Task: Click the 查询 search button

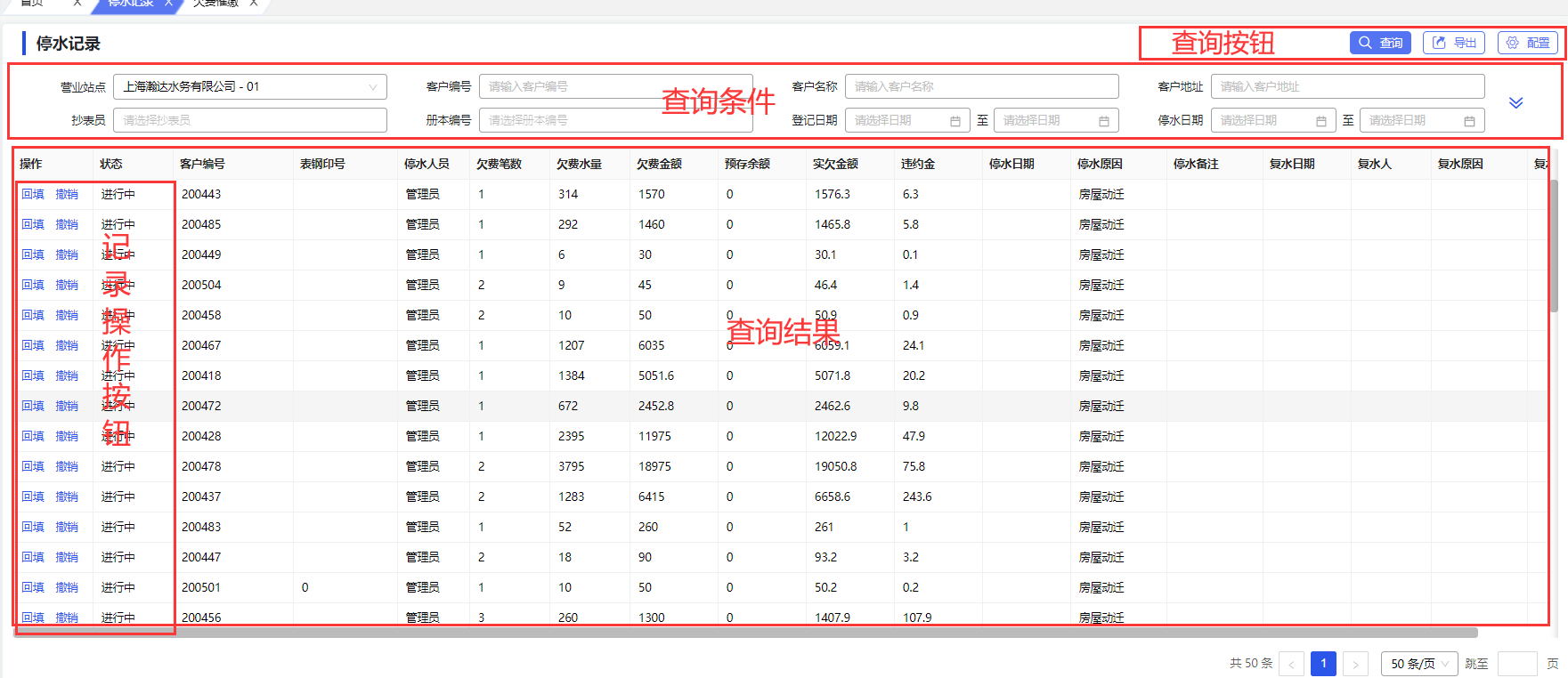Action: [x=1380, y=43]
